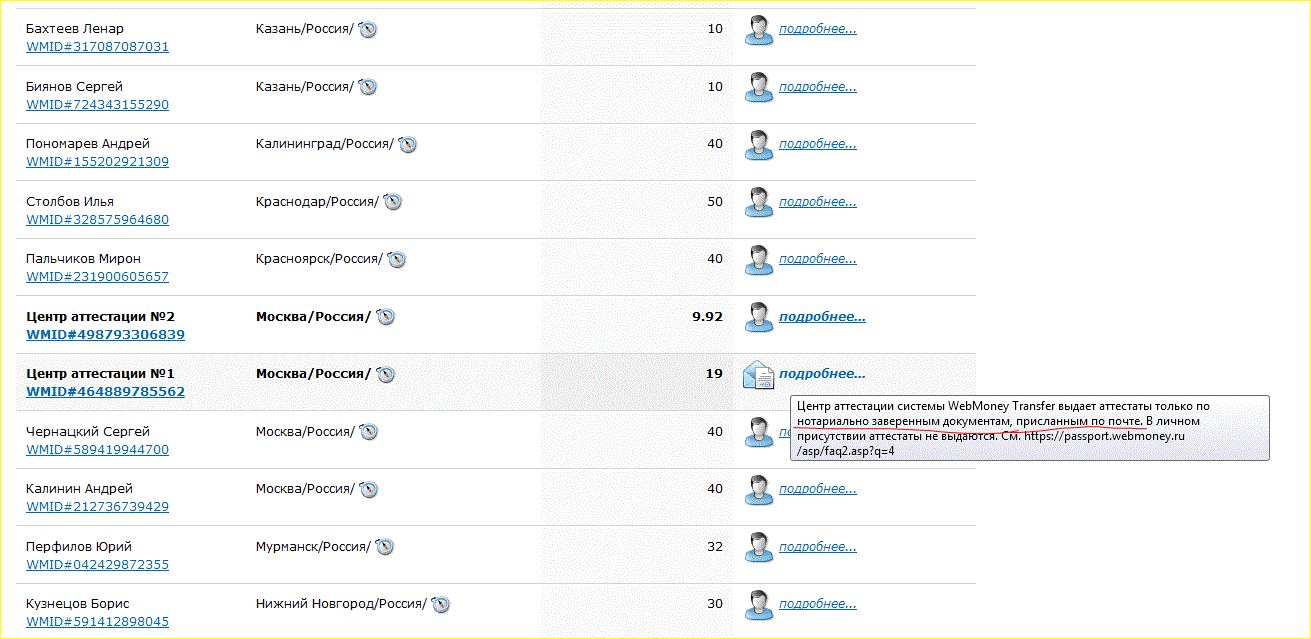The image size is (1311, 639).
Task: Click compass icon in Биянов Сергей row
Action: 368,87
